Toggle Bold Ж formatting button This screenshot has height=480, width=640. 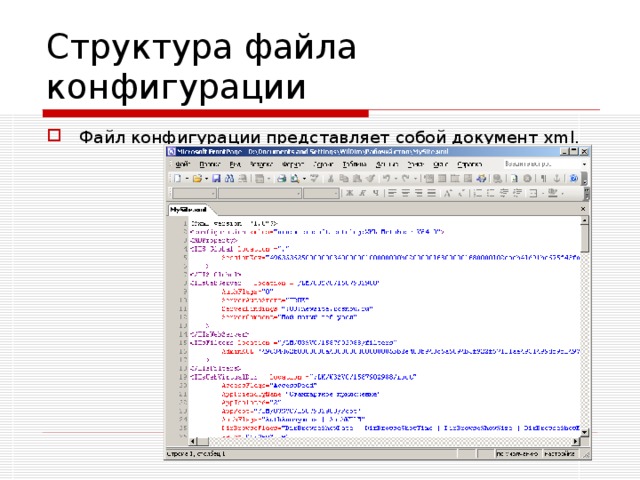[349, 193]
